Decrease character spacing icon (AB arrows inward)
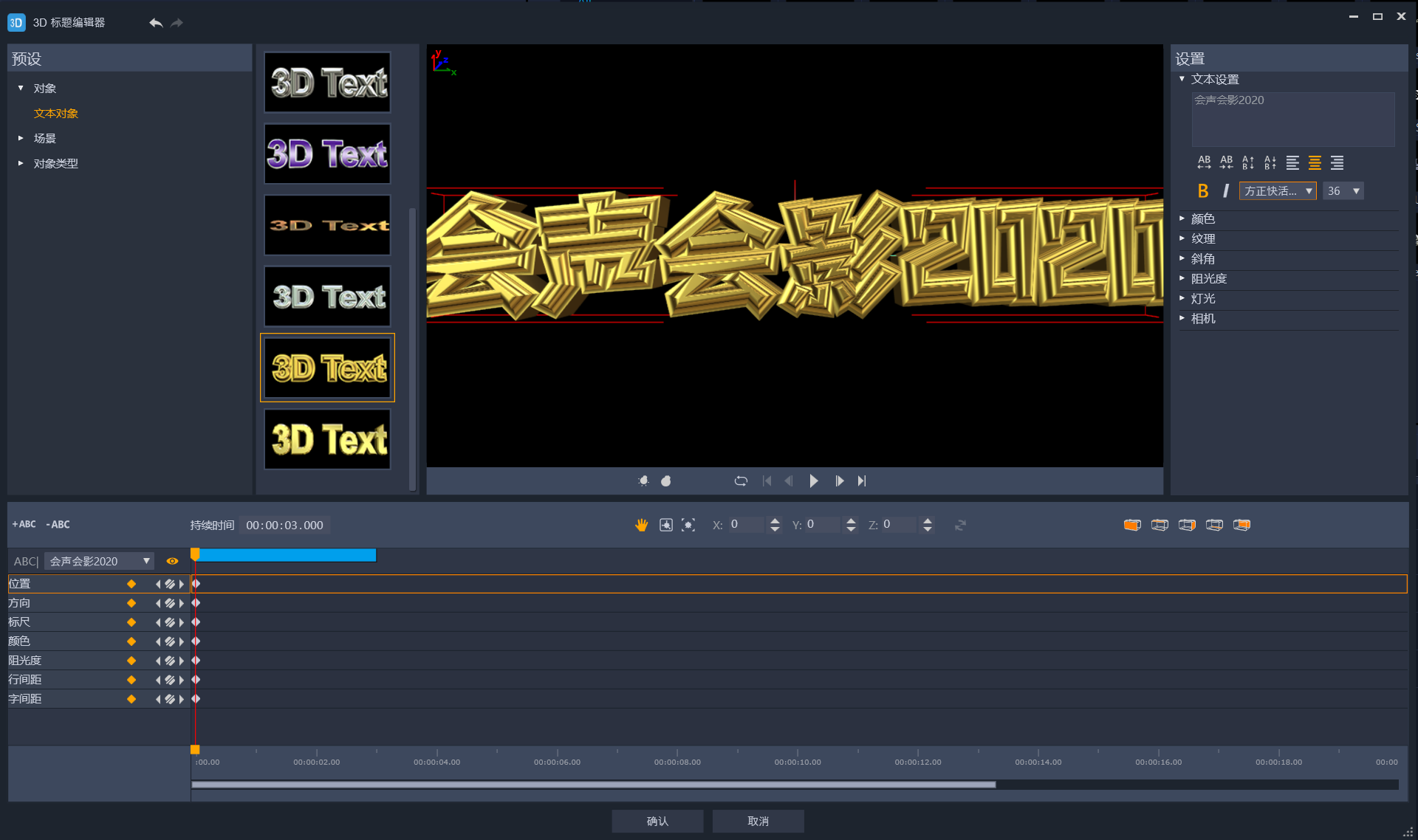Screen dimensions: 1418x840 [x=1226, y=162]
